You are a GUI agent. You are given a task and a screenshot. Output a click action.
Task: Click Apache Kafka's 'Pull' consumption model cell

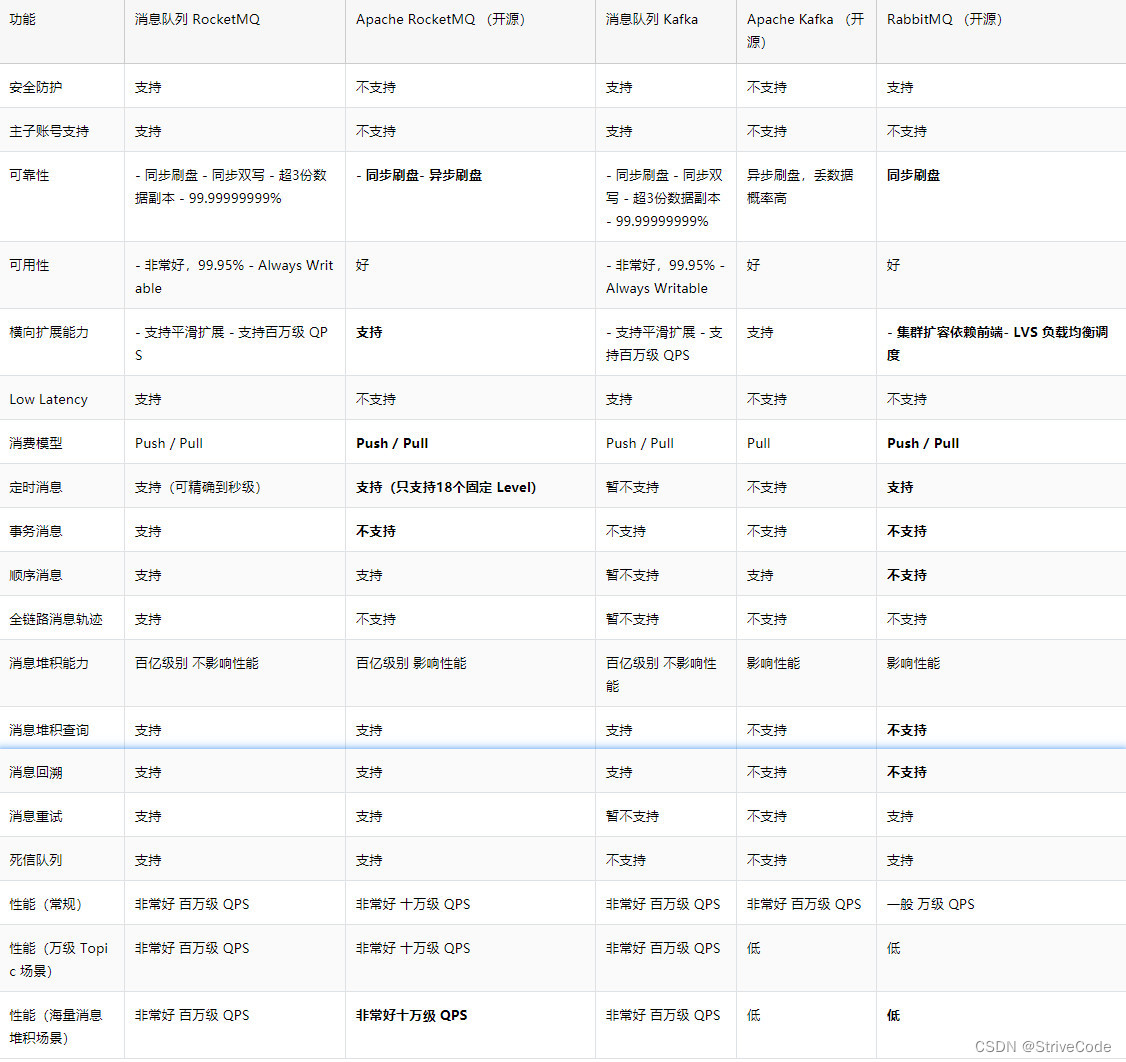[x=758, y=443]
